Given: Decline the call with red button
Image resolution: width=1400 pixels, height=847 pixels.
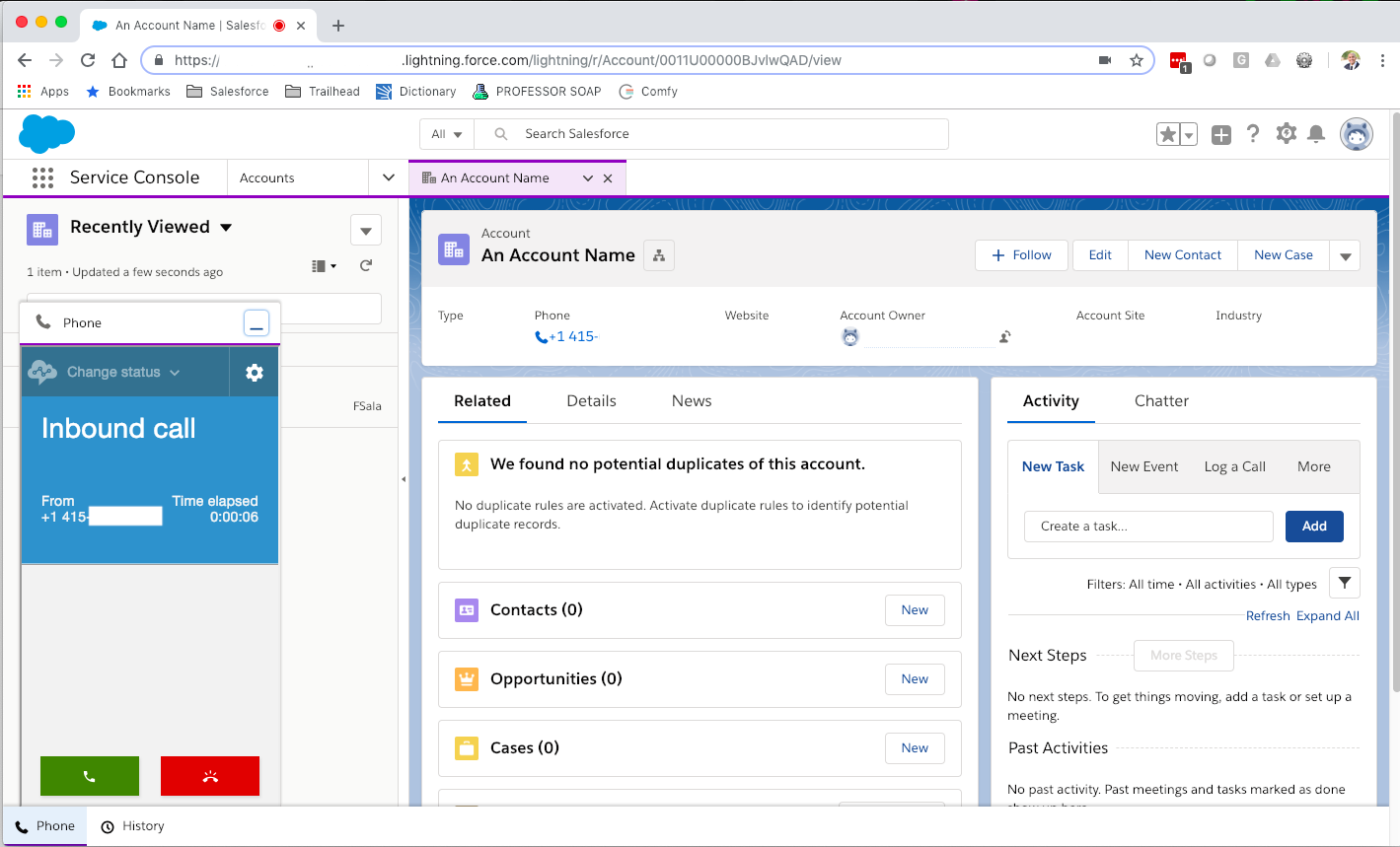Looking at the screenshot, I should [210, 776].
